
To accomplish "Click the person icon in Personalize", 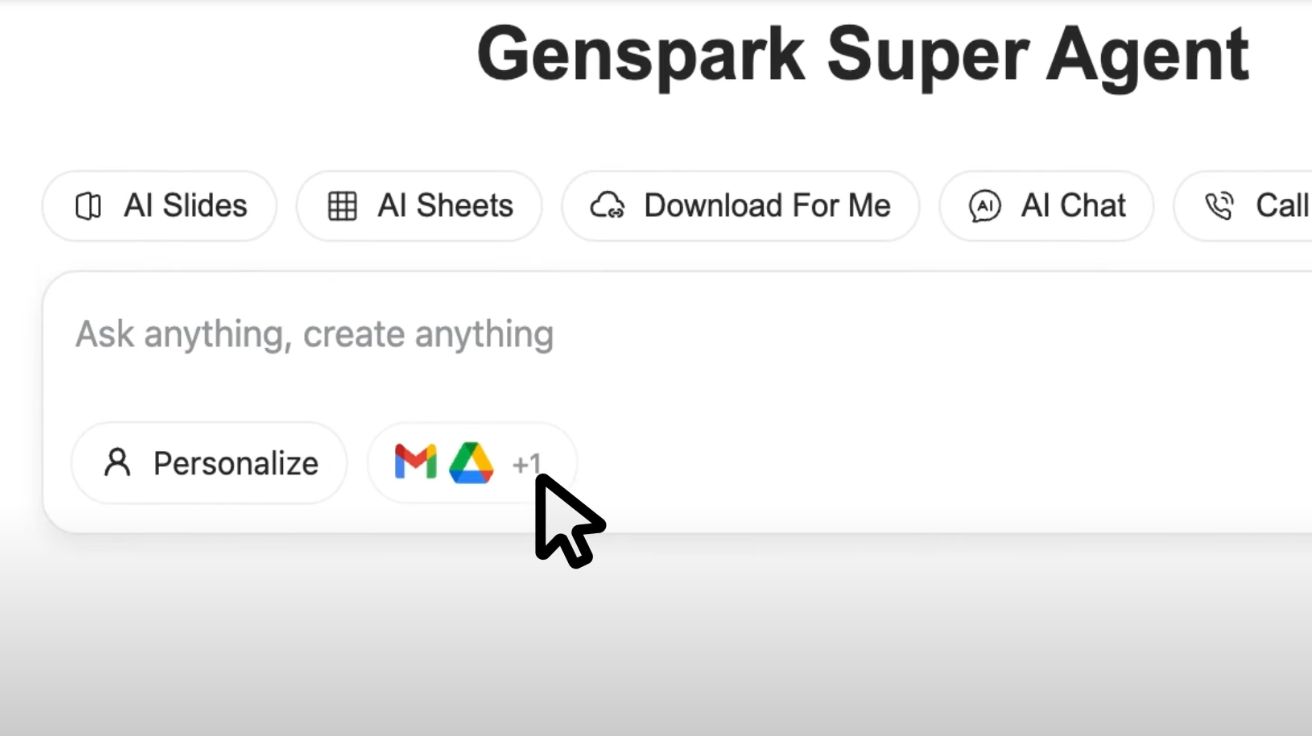I will [117, 463].
